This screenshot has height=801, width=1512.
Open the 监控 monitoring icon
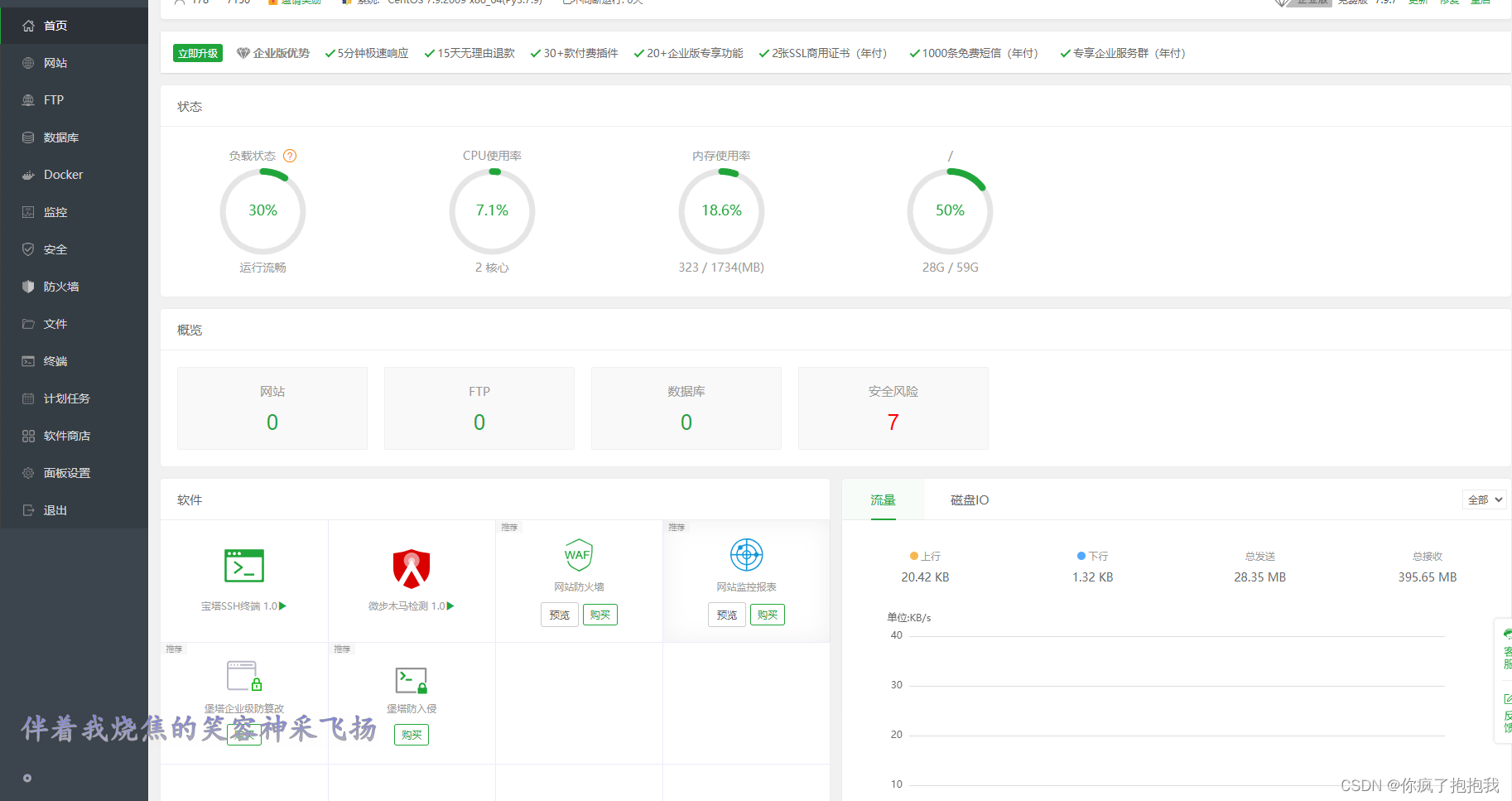click(28, 212)
